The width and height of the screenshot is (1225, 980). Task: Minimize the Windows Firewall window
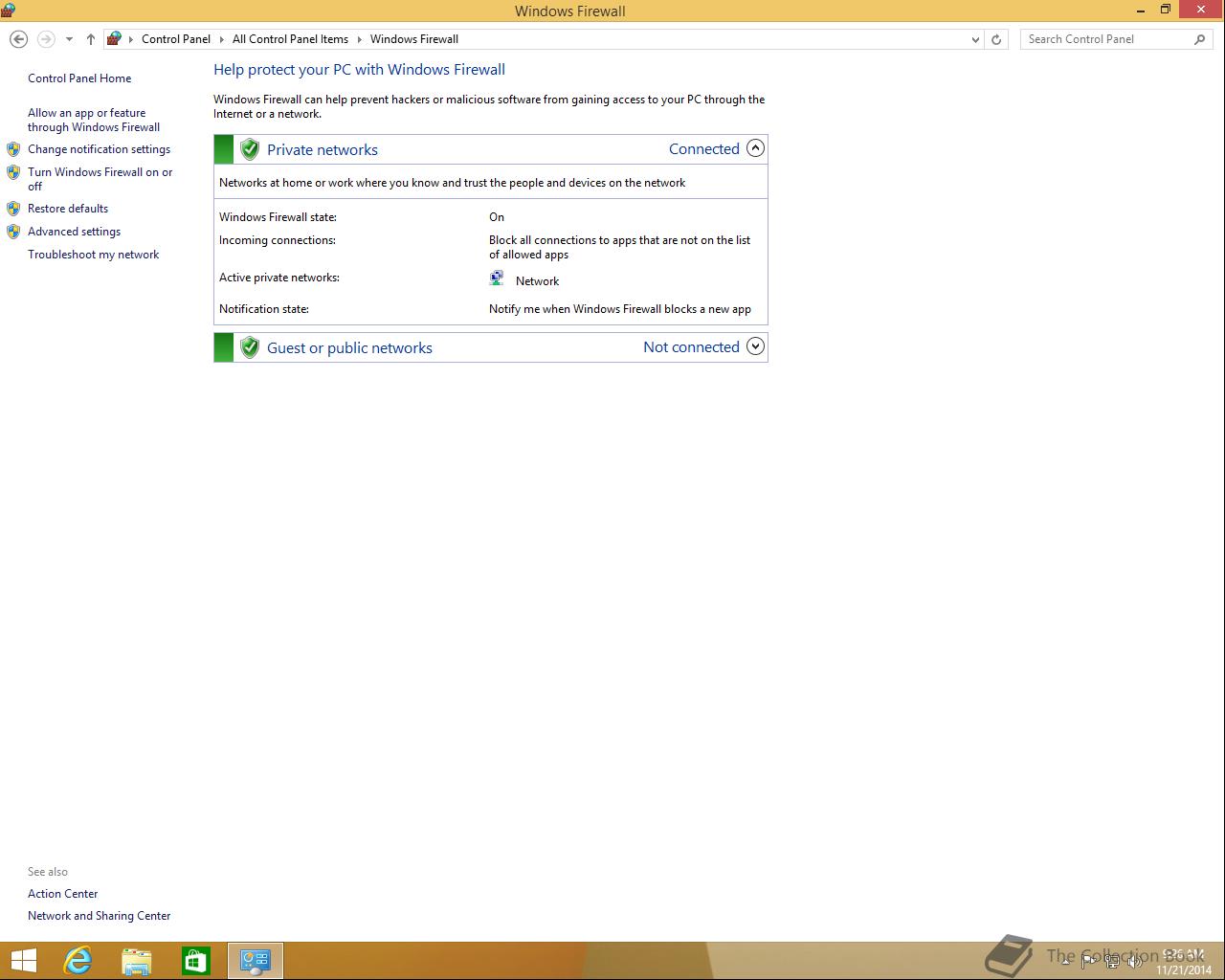pyautogui.click(x=1141, y=11)
